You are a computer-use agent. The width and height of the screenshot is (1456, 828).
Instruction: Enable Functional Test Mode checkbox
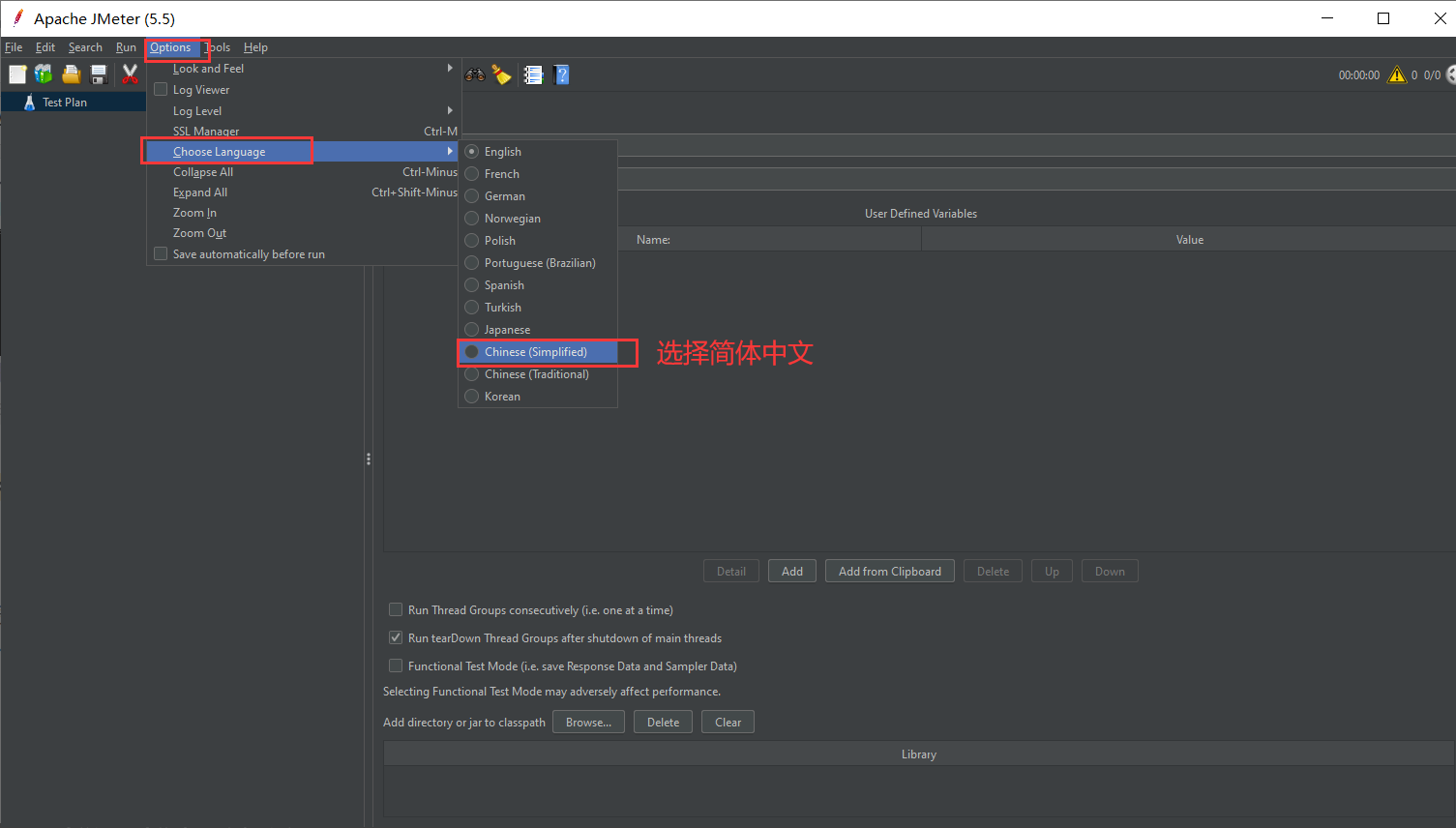[396, 665]
